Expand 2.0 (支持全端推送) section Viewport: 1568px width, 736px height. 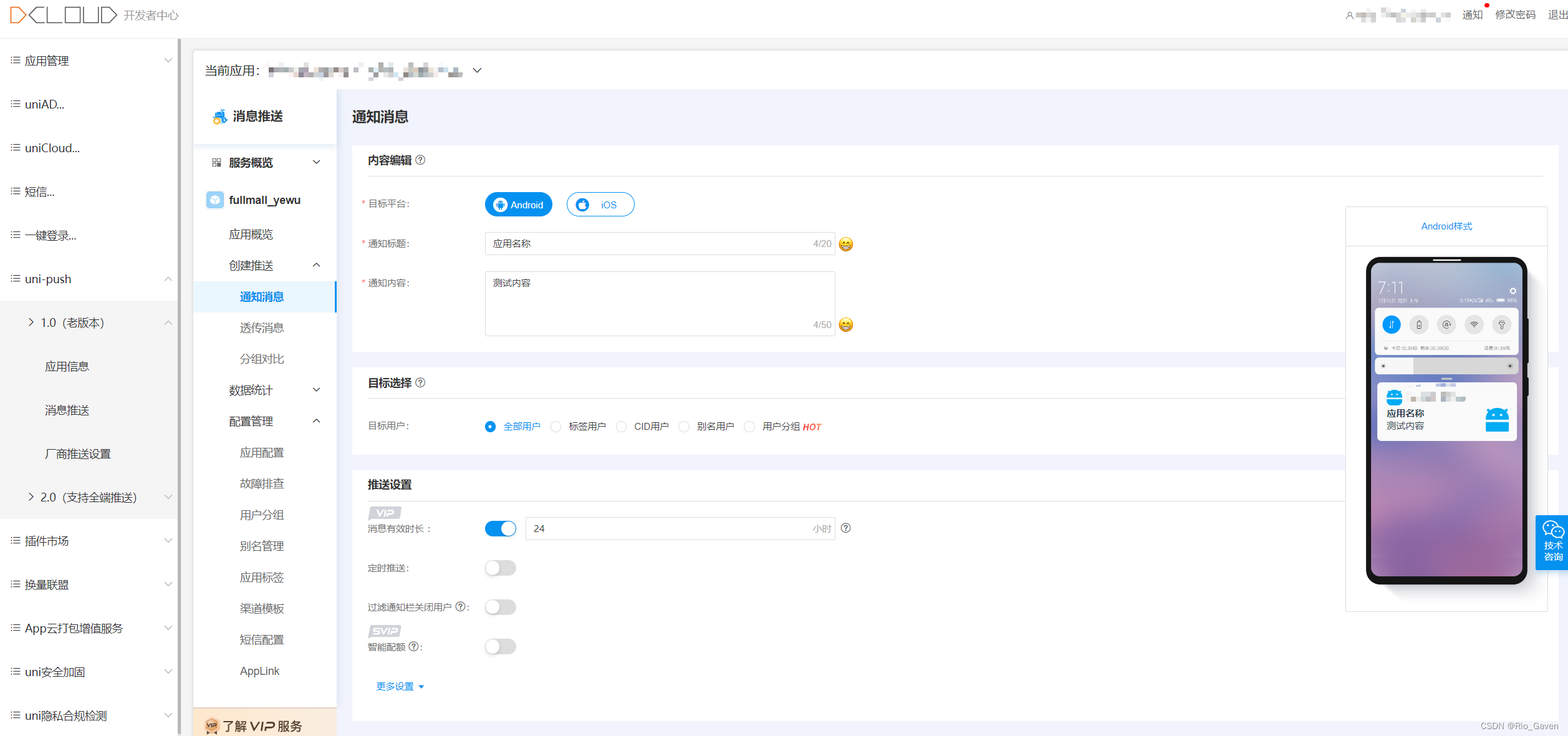[168, 497]
